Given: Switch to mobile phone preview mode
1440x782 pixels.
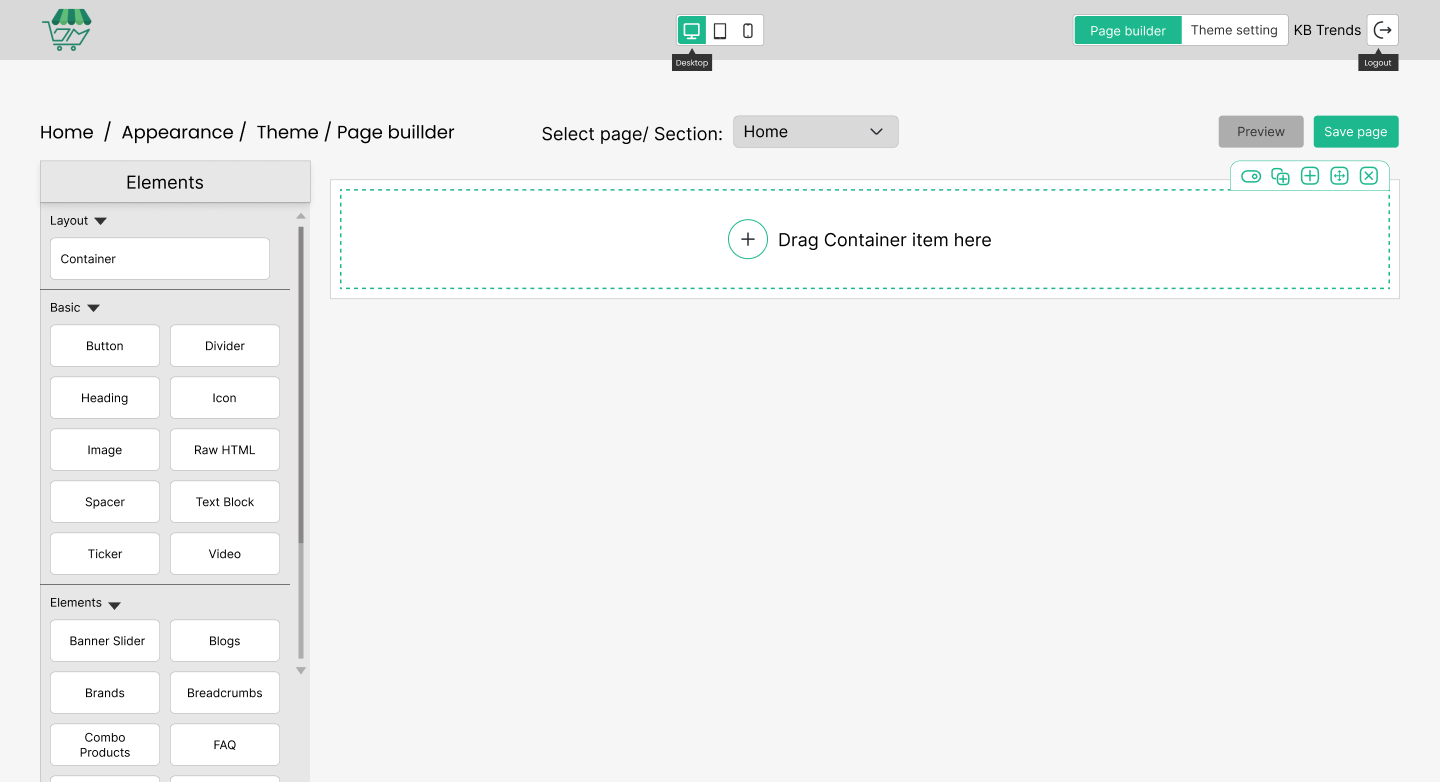Looking at the screenshot, I should (x=748, y=31).
